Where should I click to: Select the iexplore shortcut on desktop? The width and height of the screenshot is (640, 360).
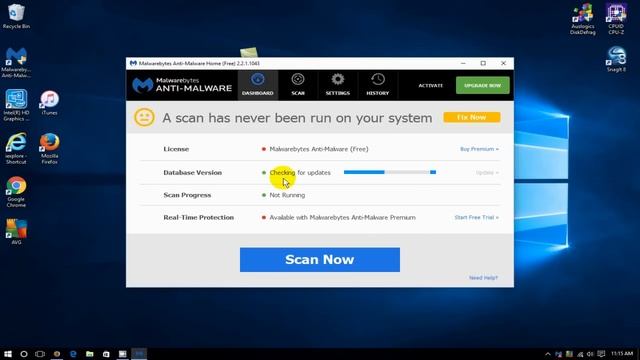[x=16, y=148]
